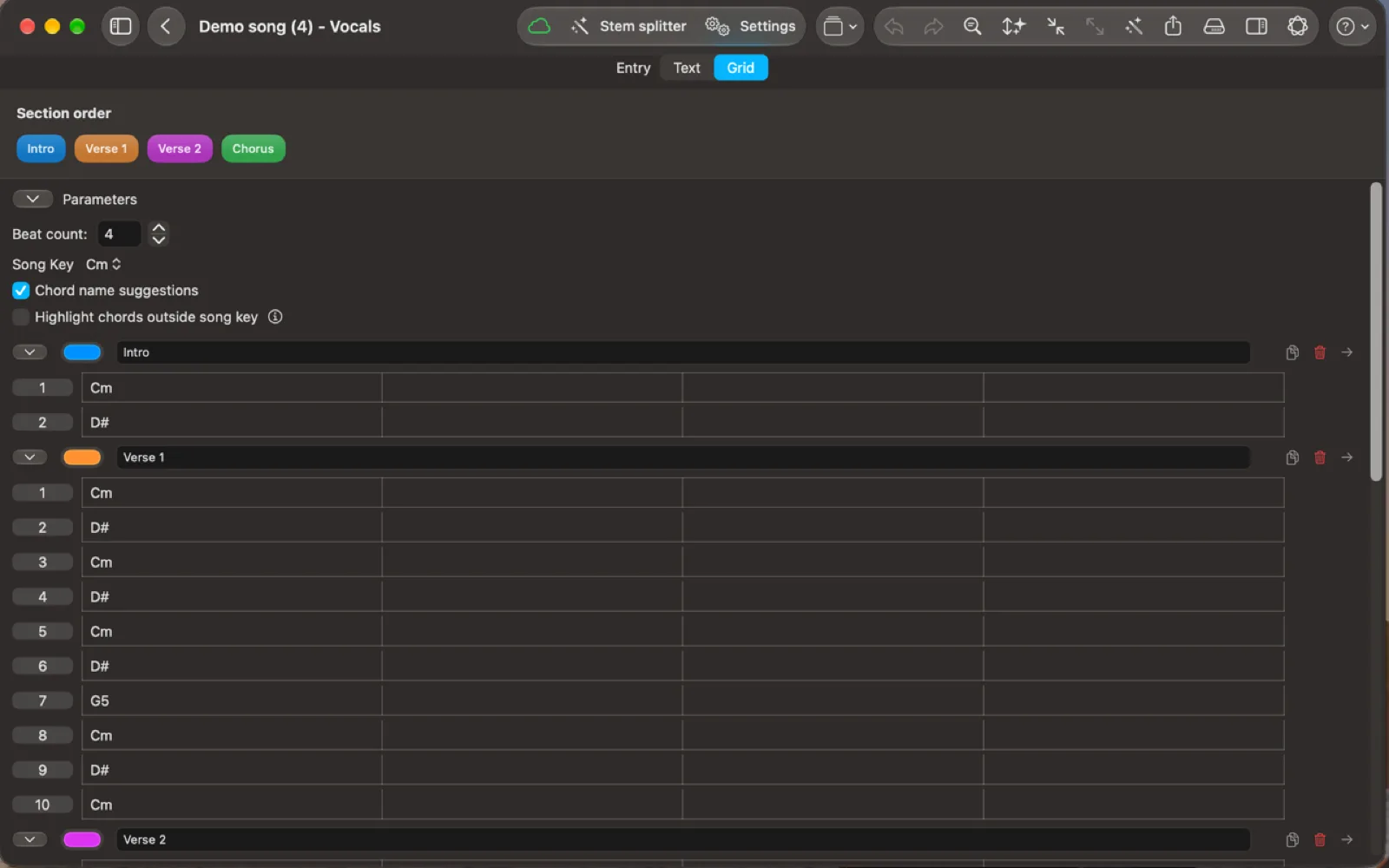Viewport: 1389px width, 868px height.
Task: Collapse the Parameters section
Action: [33, 199]
